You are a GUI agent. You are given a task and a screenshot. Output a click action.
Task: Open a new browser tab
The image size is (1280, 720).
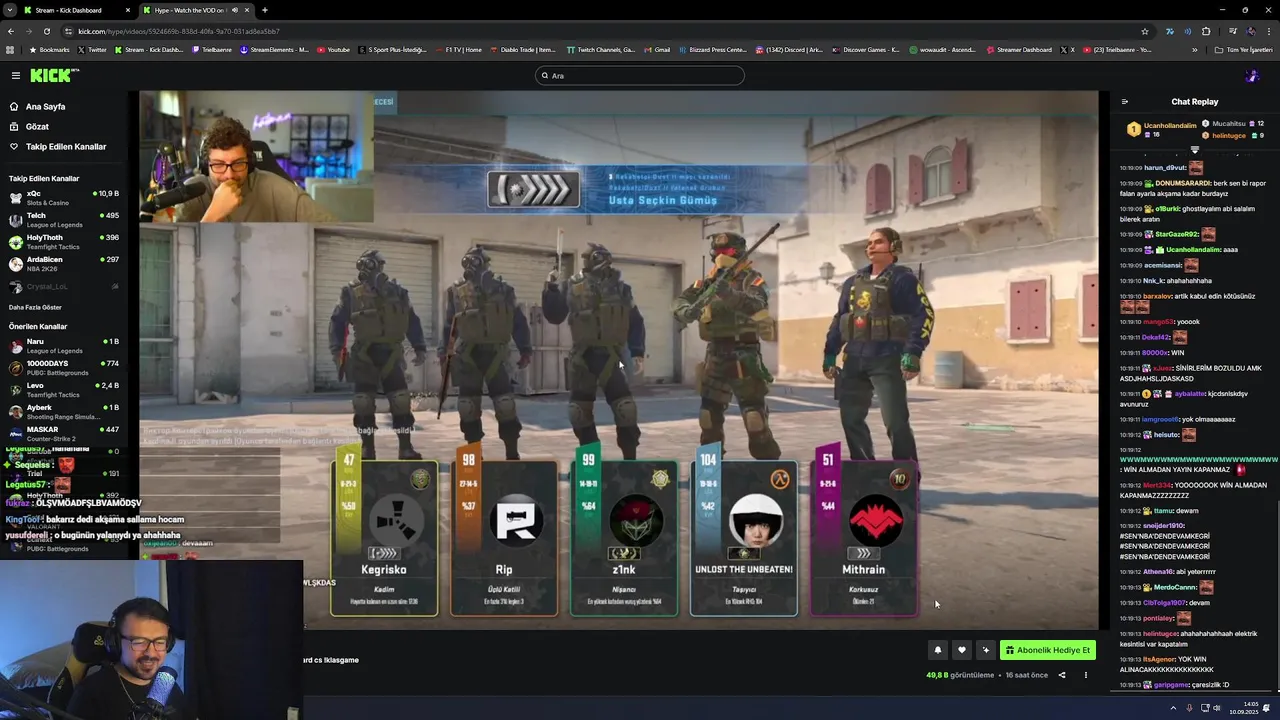[264, 10]
